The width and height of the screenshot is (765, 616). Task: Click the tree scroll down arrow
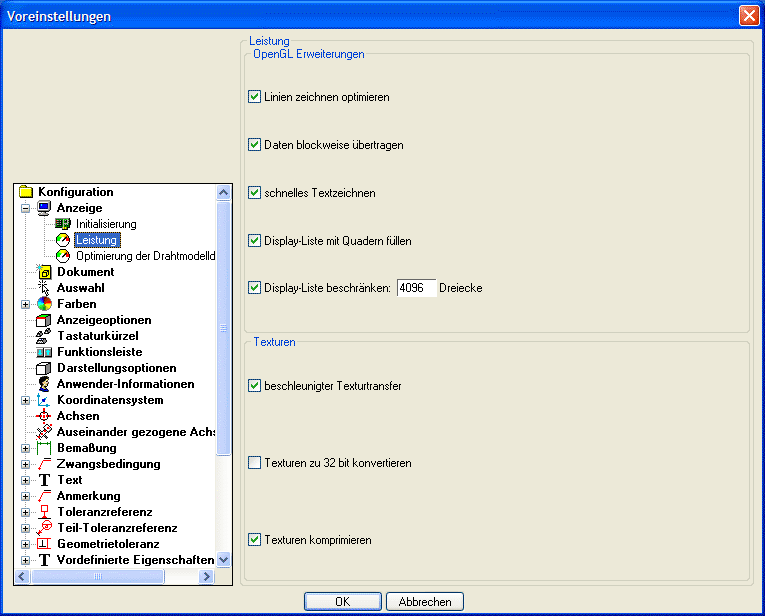pos(223,559)
